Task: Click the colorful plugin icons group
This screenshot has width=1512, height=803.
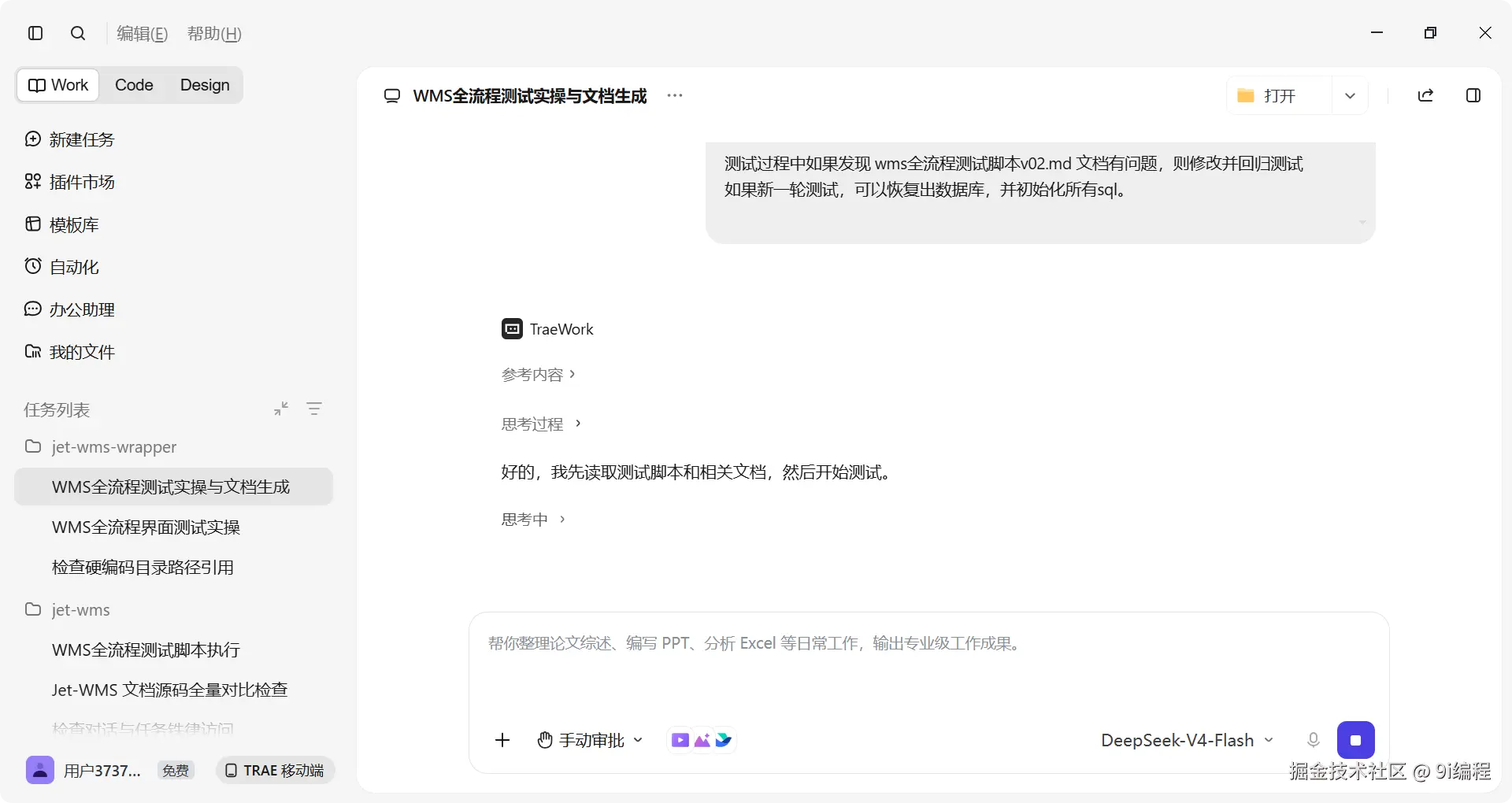Action: click(702, 740)
